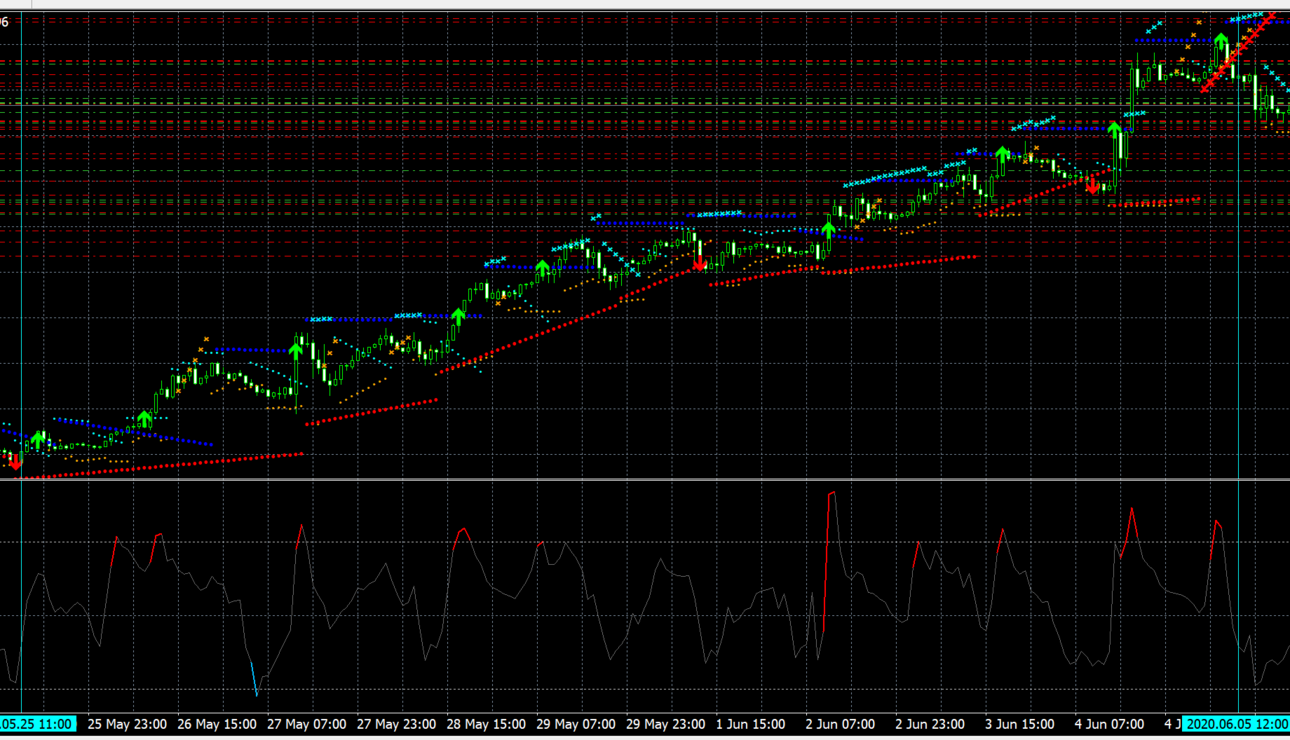Select the green up arrow above 4 Jun 07:00
Viewport: 1290px width, 740px height.
1115,131
